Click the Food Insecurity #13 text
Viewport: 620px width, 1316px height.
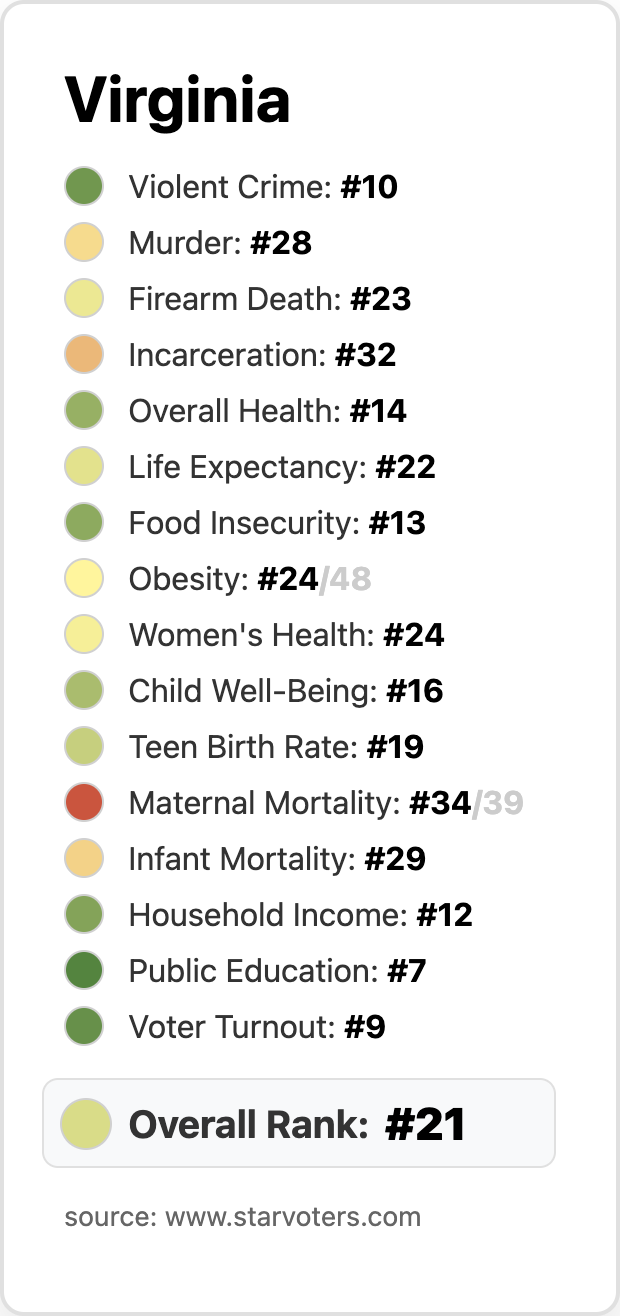pyautogui.click(x=277, y=523)
